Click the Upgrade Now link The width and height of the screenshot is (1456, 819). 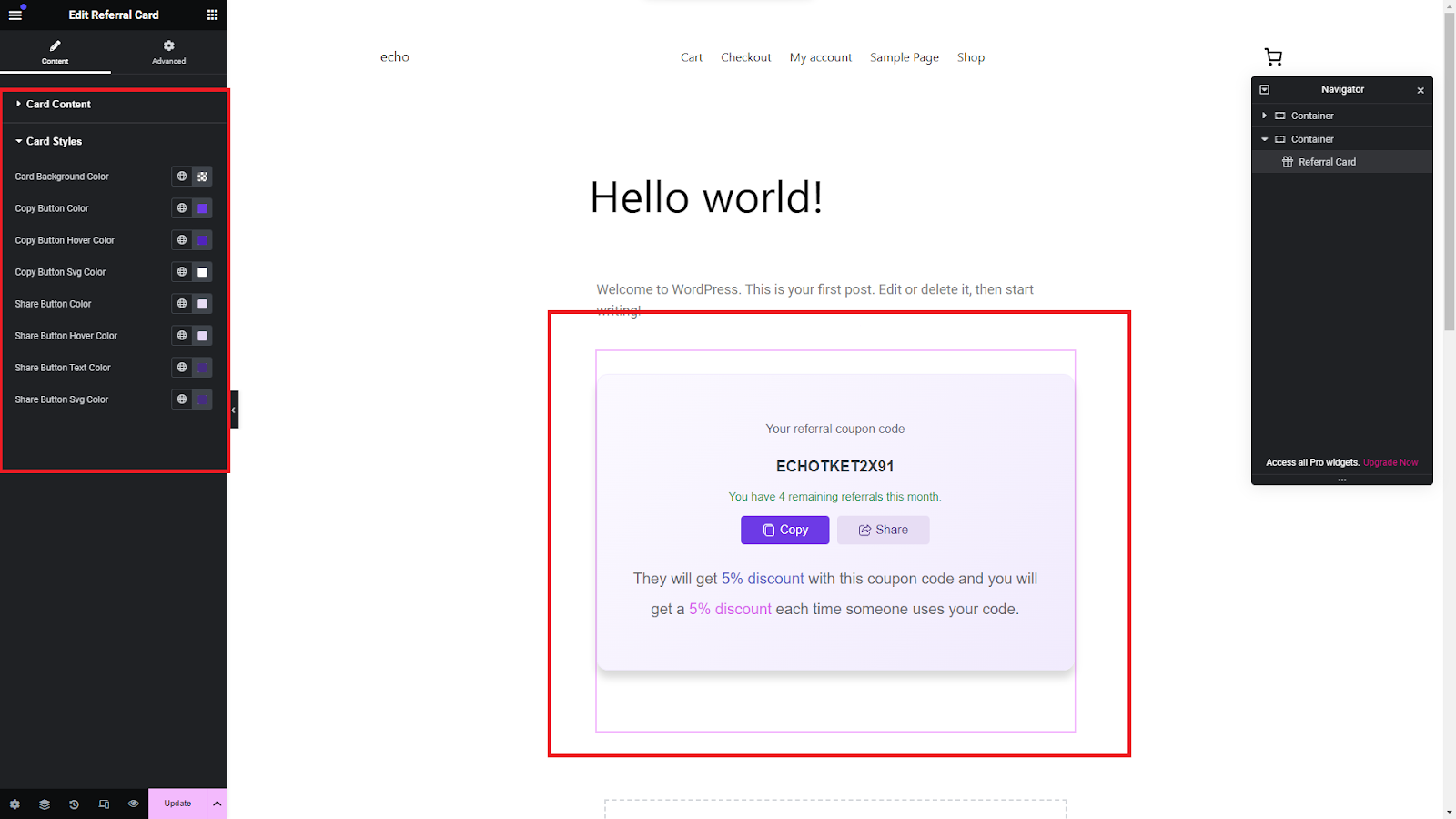click(x=1390, y=462)
